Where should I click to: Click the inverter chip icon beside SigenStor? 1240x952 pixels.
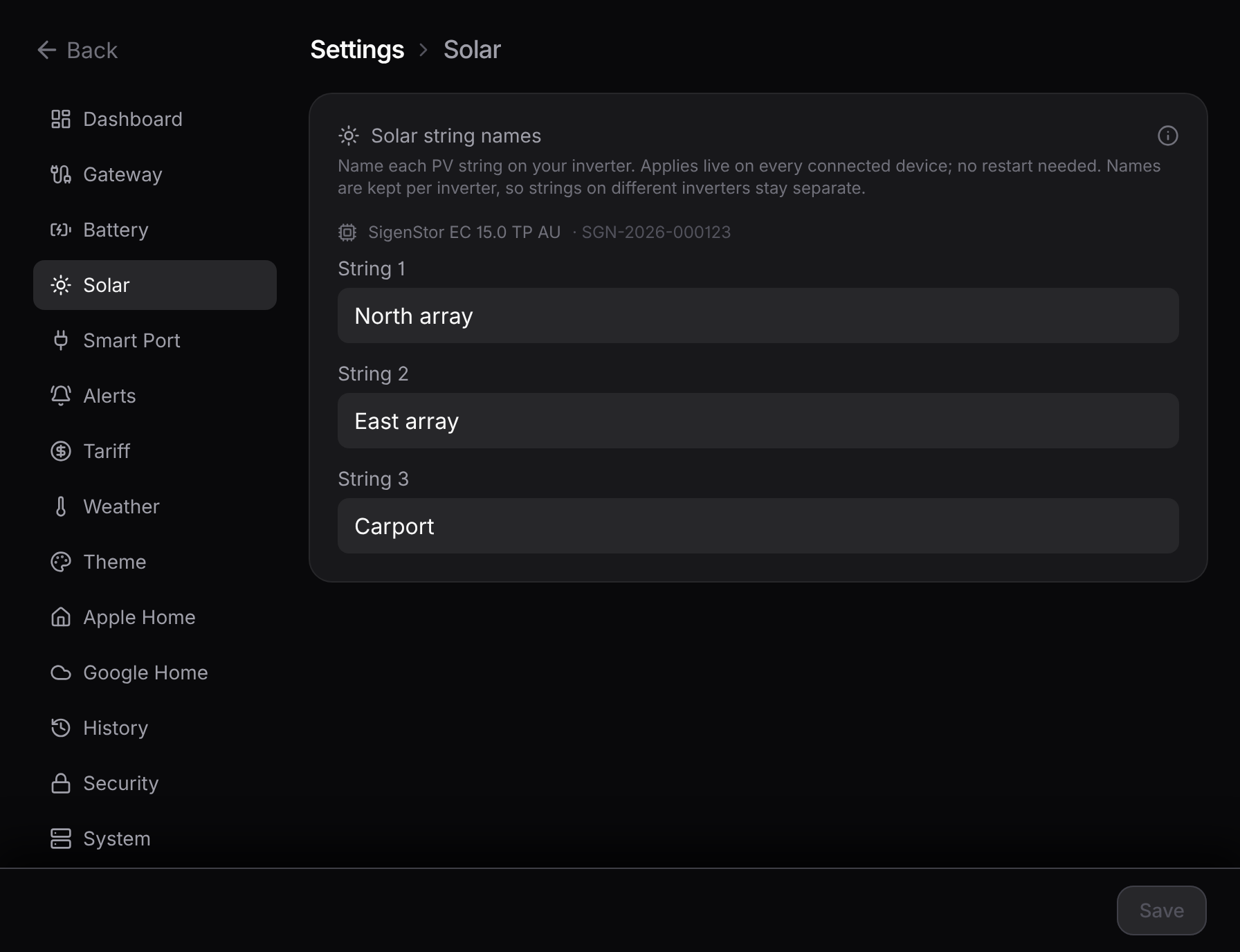(347, 232)
